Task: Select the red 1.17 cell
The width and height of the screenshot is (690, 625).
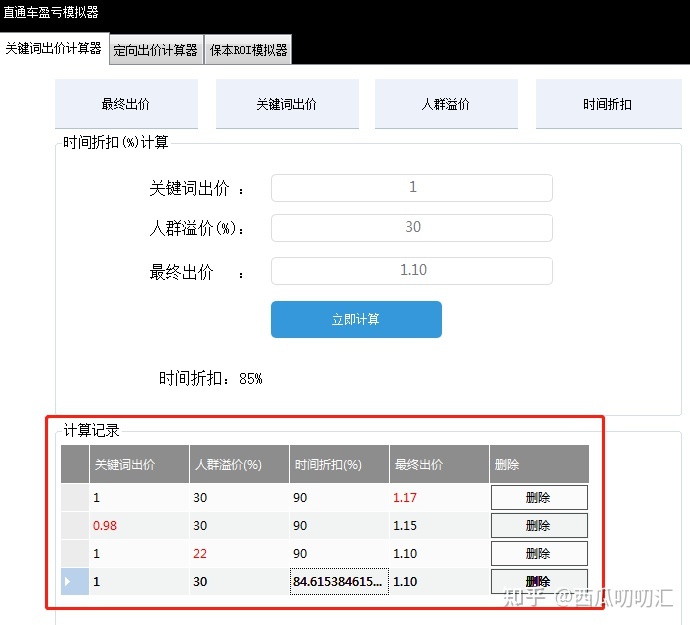Action: (x=439, y=498)
